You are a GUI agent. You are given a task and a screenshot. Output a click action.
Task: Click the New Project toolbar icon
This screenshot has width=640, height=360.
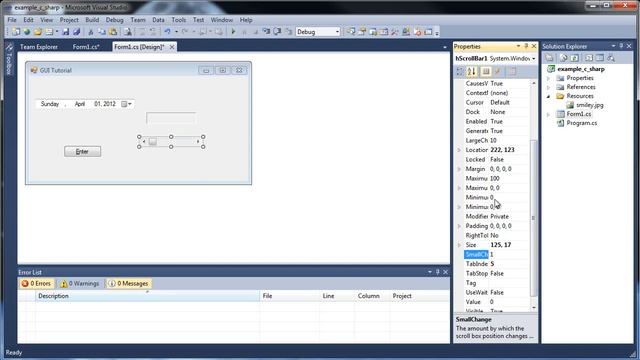click(x=16, y=32)
